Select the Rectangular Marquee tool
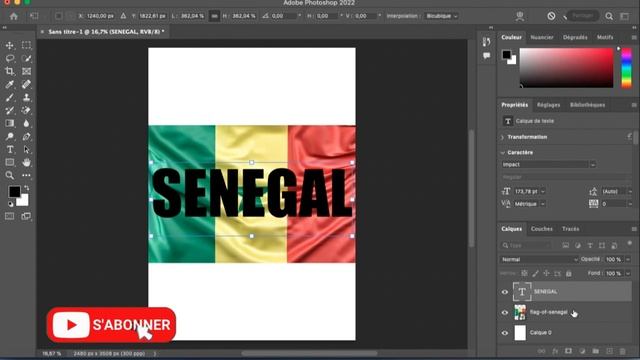 coord(27,45)
